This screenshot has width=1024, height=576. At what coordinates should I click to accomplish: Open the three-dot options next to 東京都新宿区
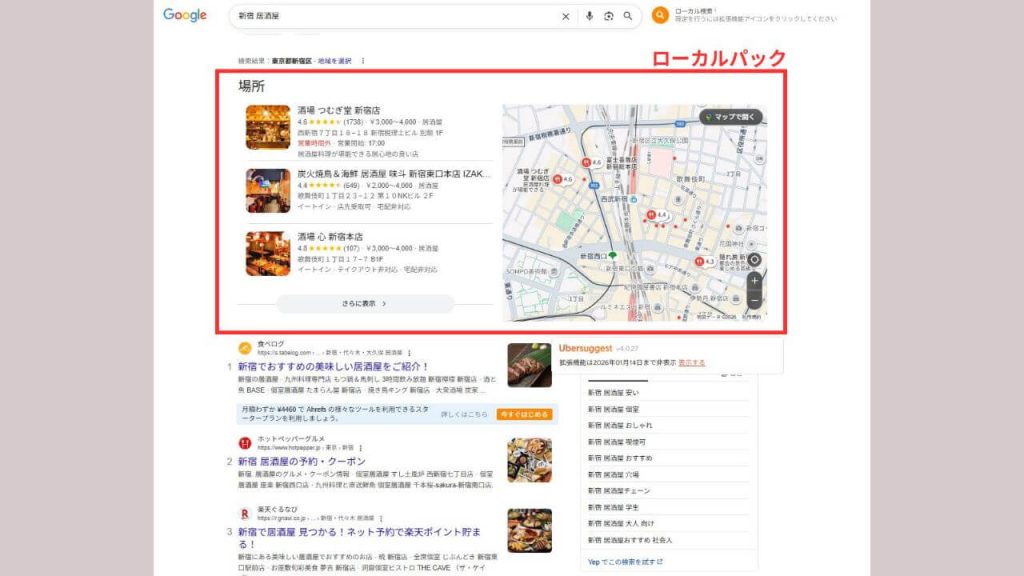(x=362, y=60)
